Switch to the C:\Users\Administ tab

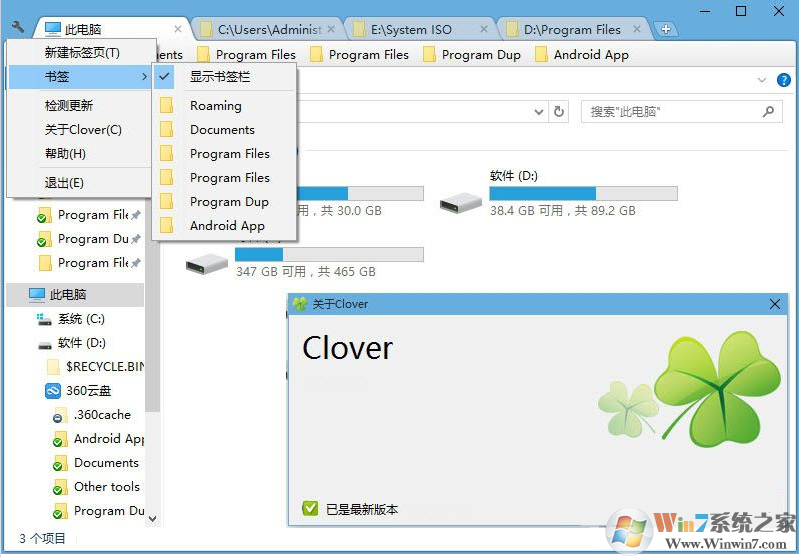coord(269,30)
